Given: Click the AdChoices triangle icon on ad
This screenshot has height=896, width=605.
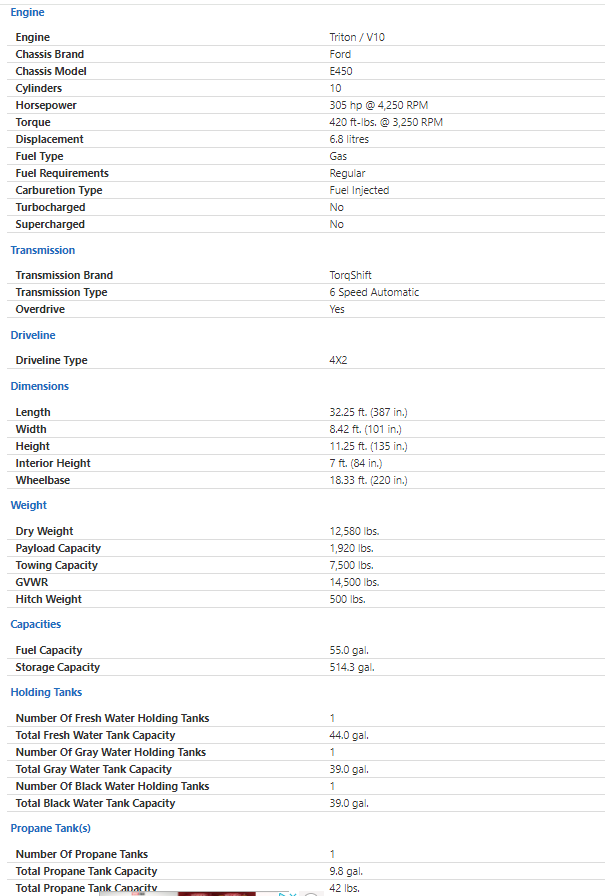Looking at the screenshot, I should point(282,894).
